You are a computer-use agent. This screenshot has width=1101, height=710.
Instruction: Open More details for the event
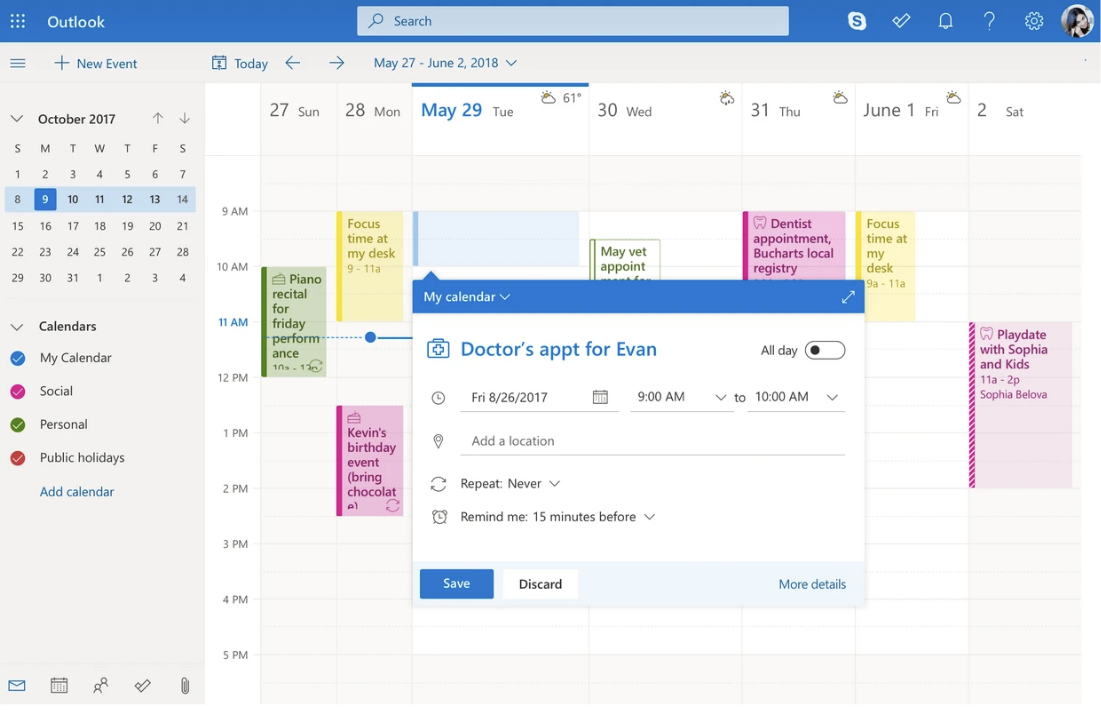(812, 584)
